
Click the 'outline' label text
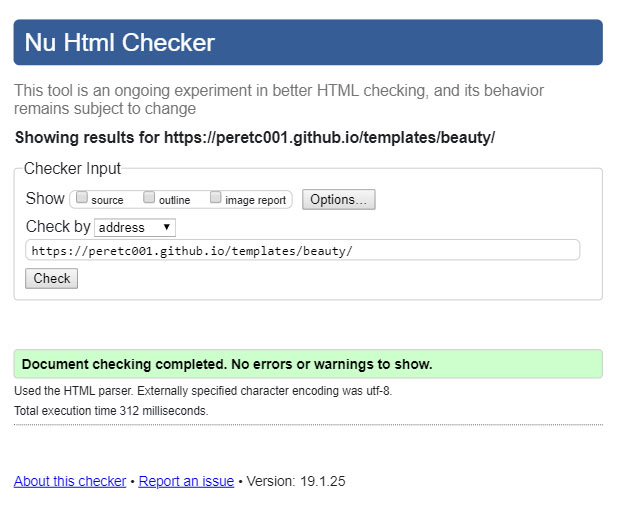(x=175, y=200)
